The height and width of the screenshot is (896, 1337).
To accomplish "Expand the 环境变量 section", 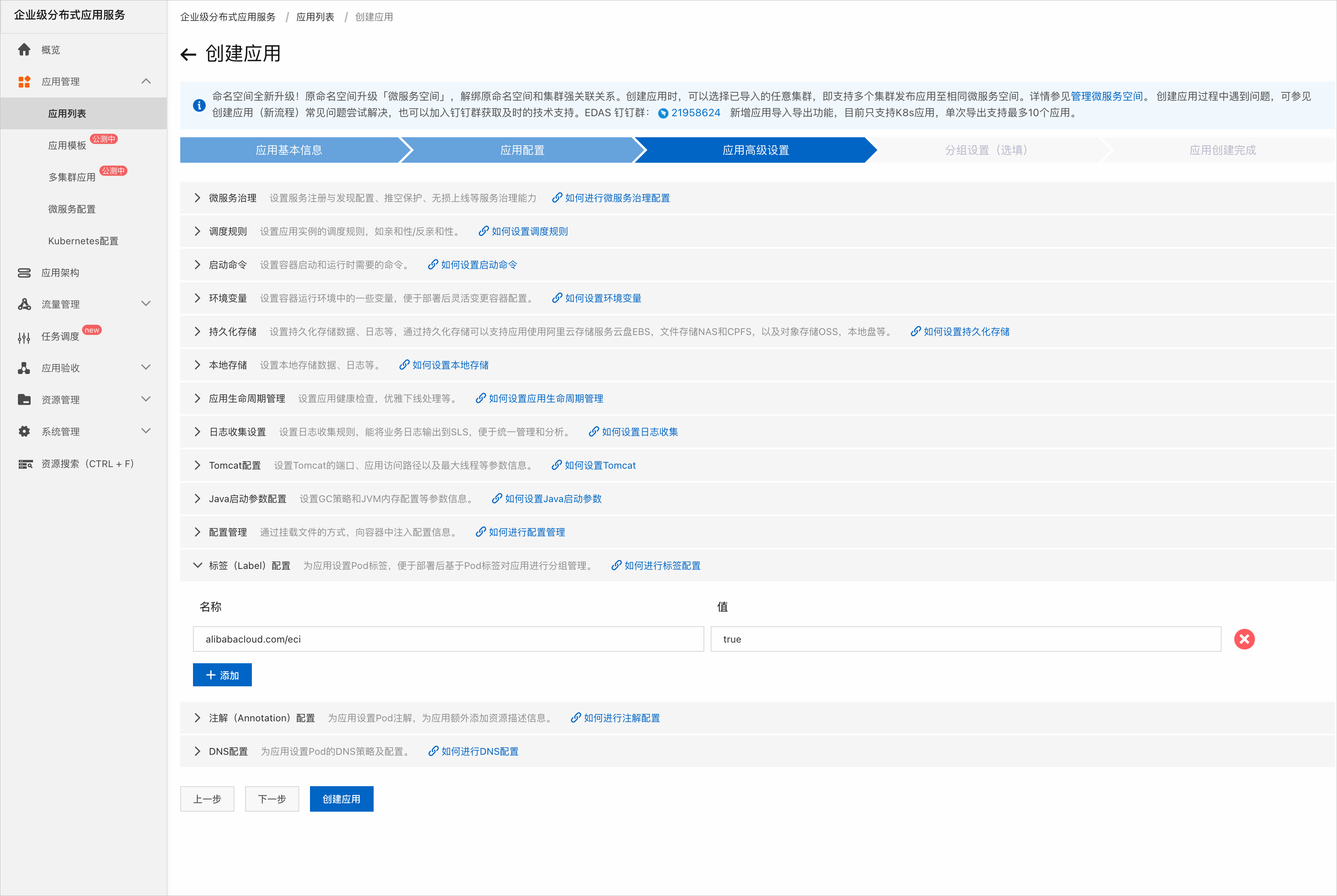I will tap(197, 298).
